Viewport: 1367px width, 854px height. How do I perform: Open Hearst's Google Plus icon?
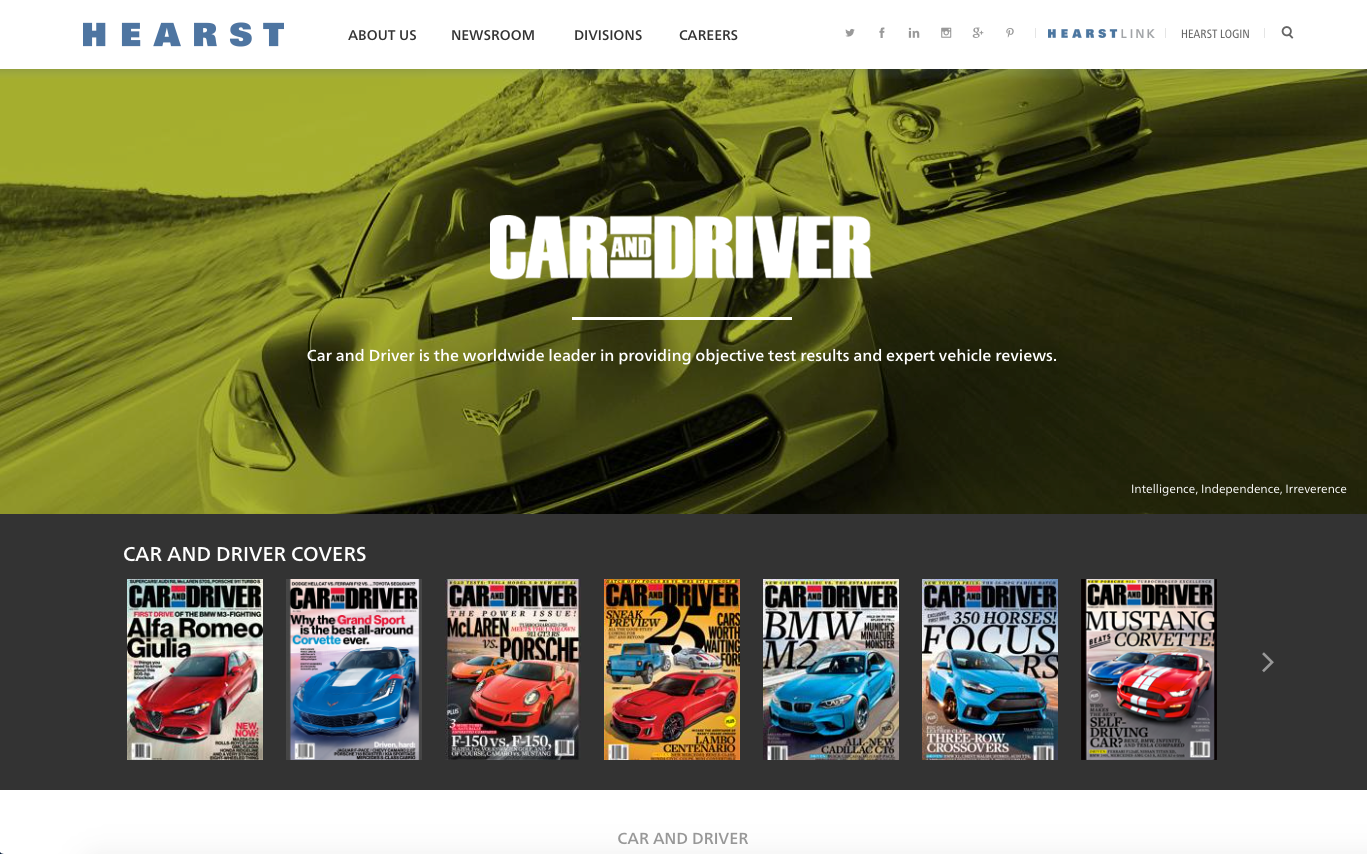(x=978, y=33)
